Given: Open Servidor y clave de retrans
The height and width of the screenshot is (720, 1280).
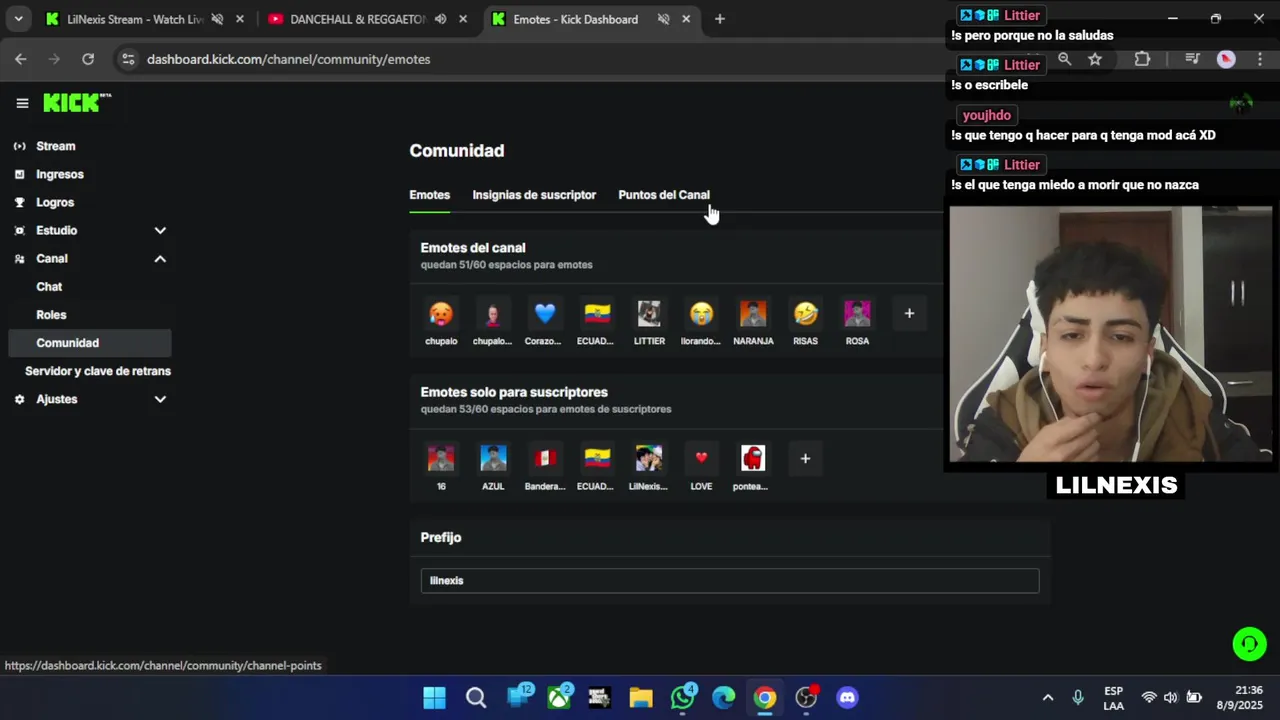Looking at the screenshot, I should (98, 371).
